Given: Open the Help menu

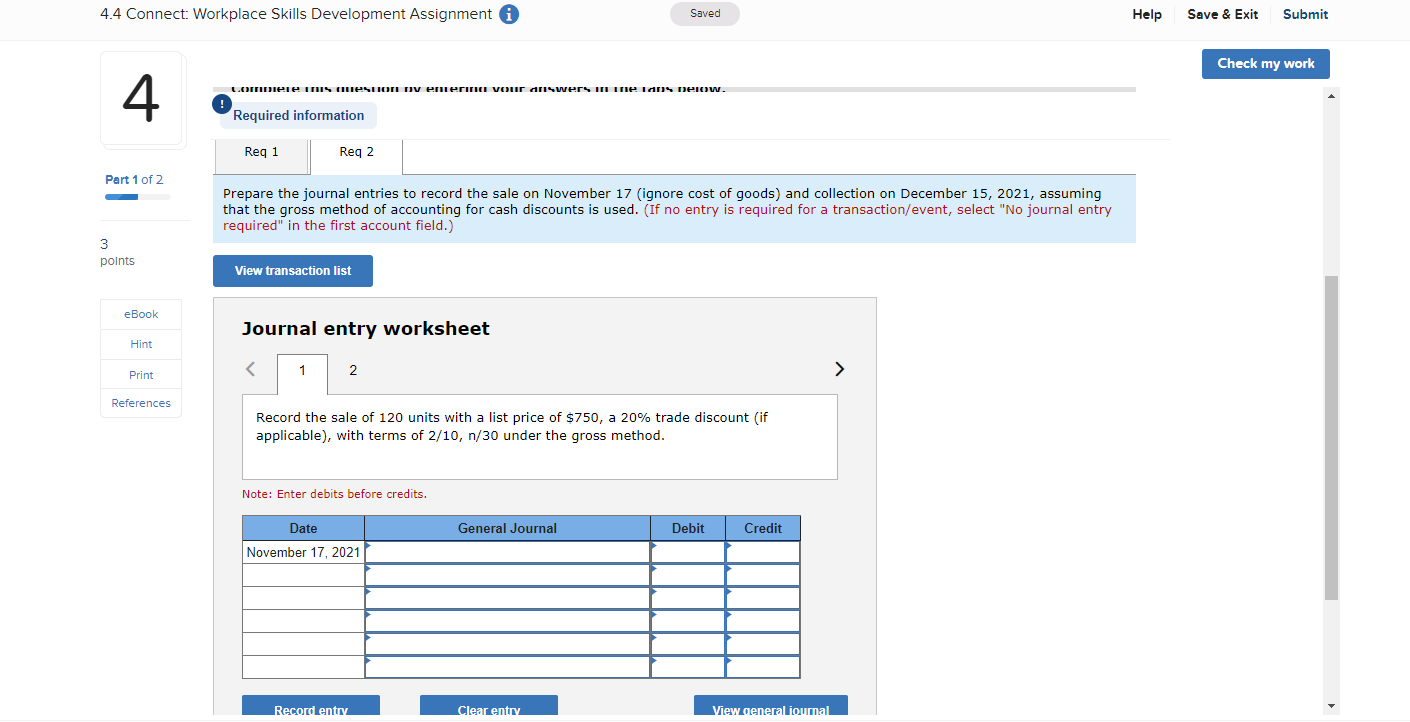Looking at the screenshot, I should point(1147,14).
